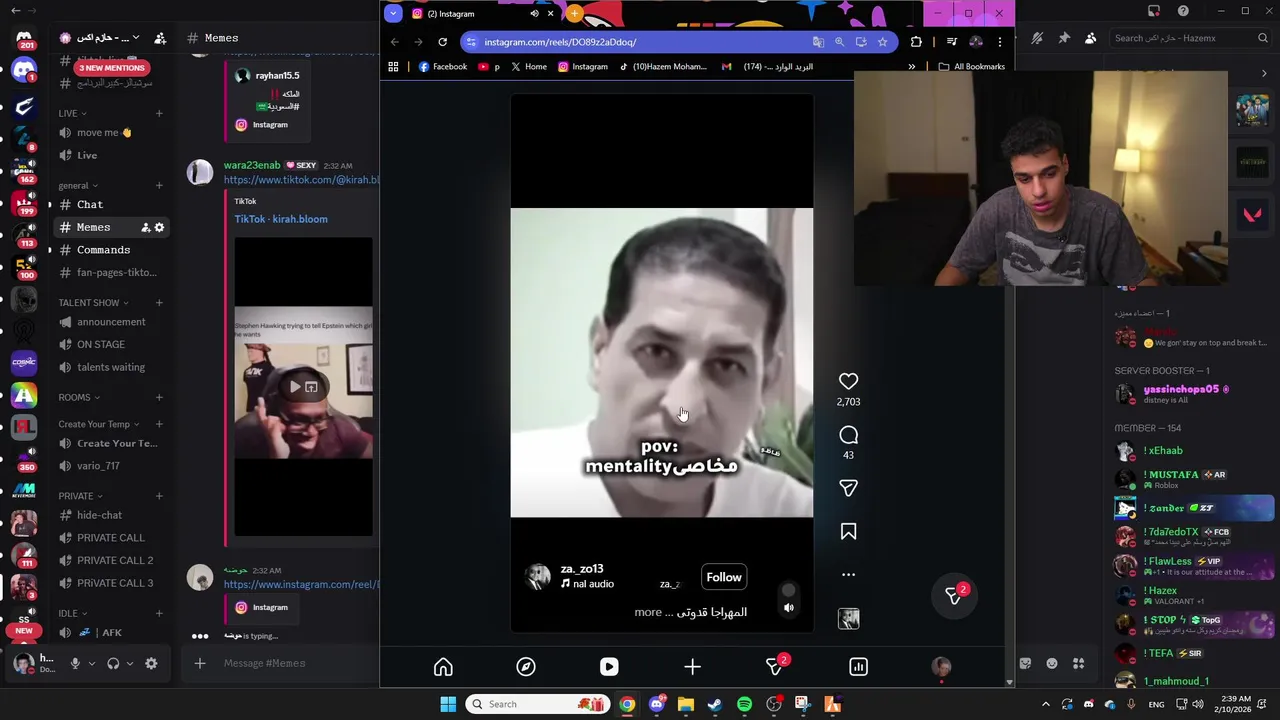
Task: Open Discord user settings gear
Action: pos(151,663)
